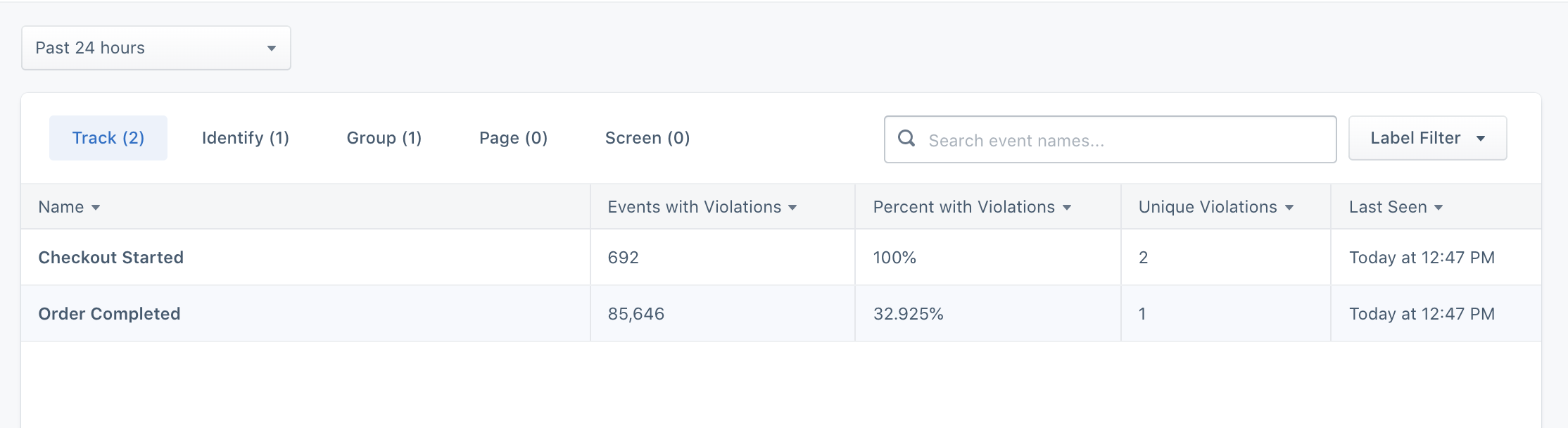Switch to the Identify (1) tab

[245, 138]
